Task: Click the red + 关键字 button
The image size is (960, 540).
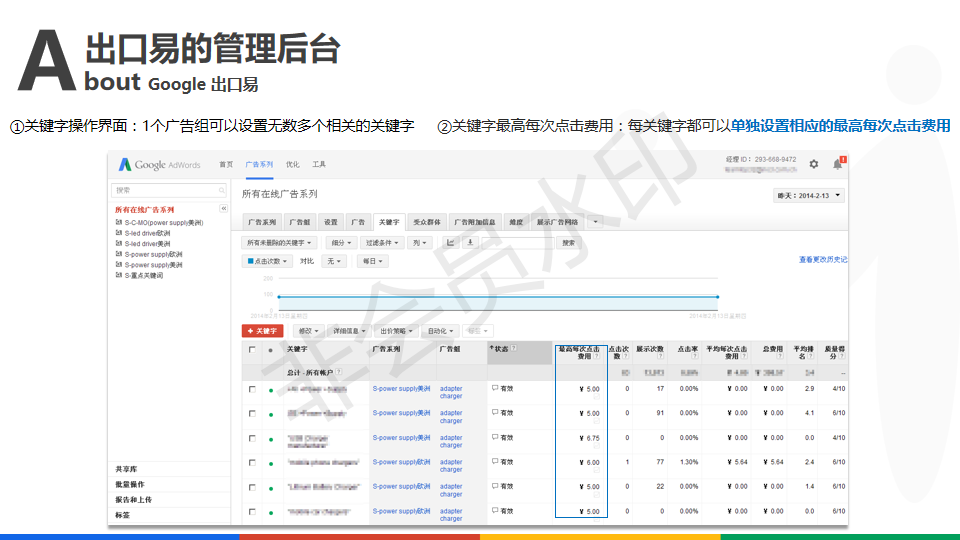Action: coord(263,330)
